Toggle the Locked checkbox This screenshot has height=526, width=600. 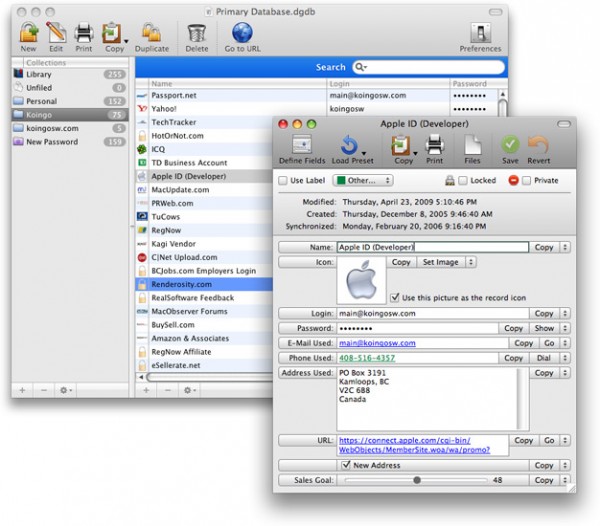pos(462,181)
